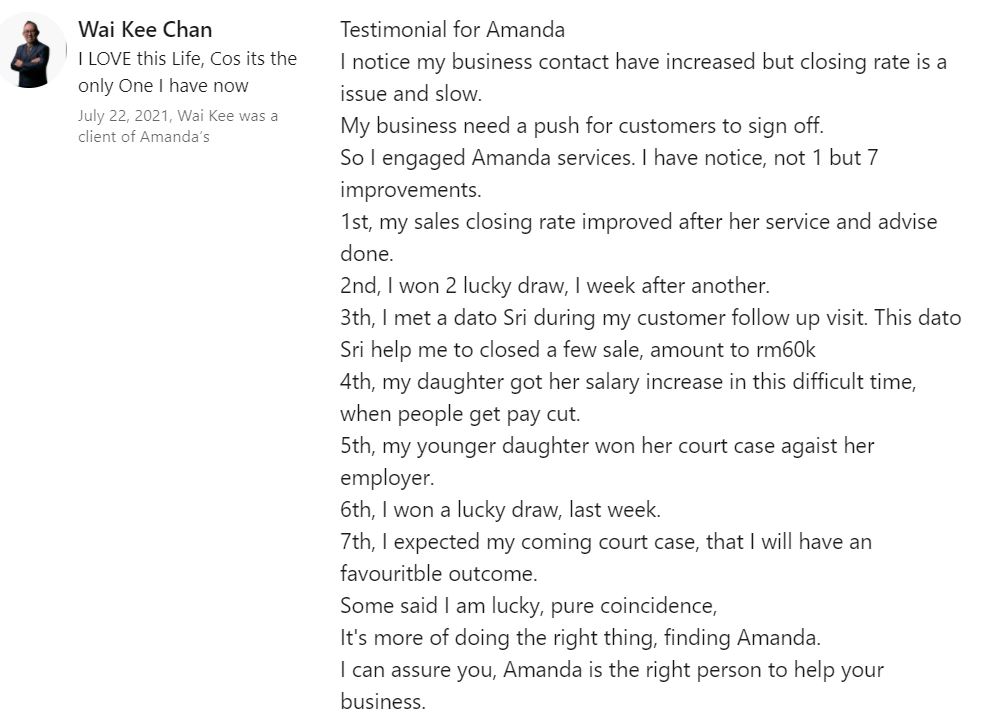Viewport: 985px width, 728px height.
Task: Click the '4th, my daughter got her salary' line
Action: coord(628,381)
